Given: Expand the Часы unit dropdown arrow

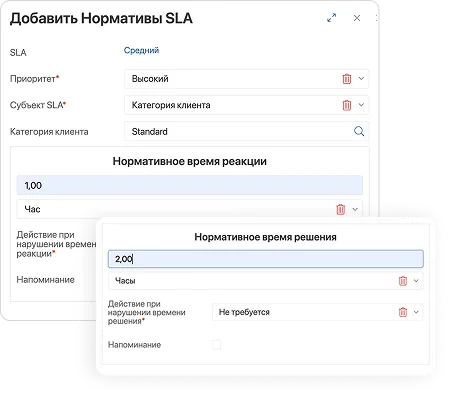Looking at the screenshot, I should tap(416, 281).
